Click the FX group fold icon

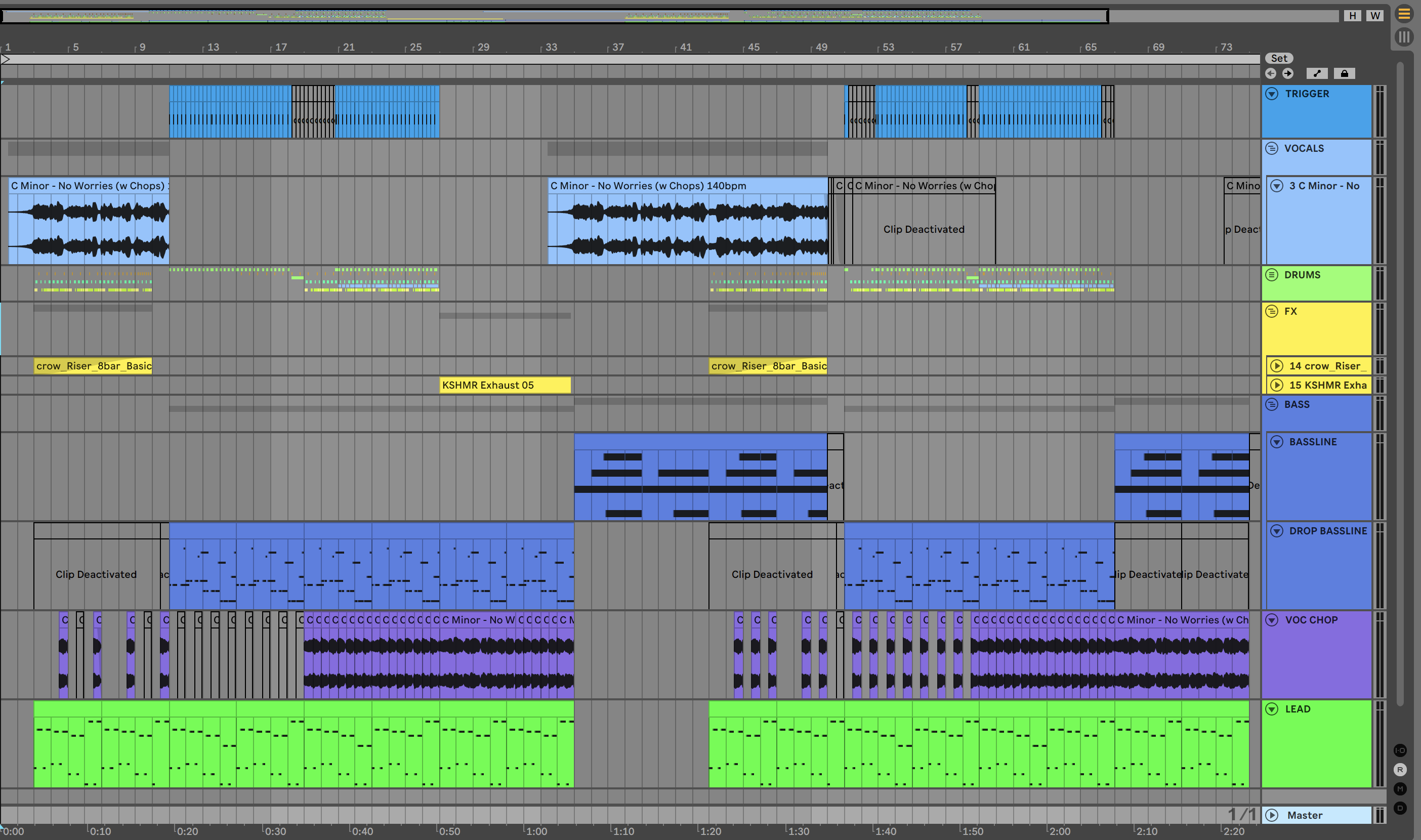tap(1272, 311)
